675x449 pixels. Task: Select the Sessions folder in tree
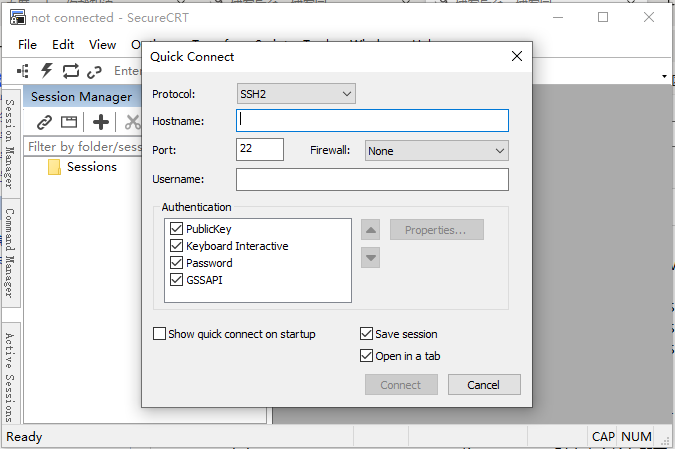click(91, 167)
